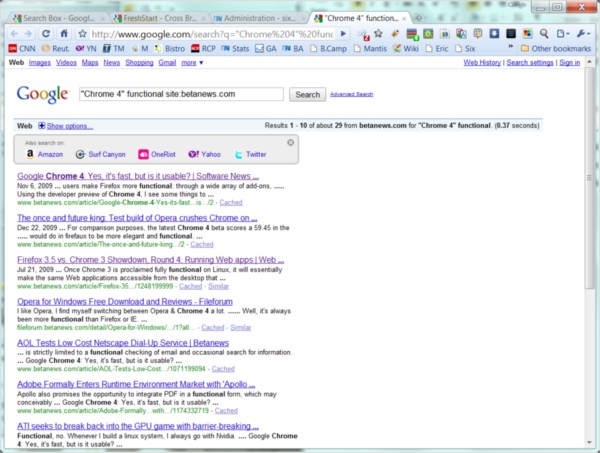The image size is (600, 453).
Task: Bookmark this page with the star in address bar
Action: [82, 34]
